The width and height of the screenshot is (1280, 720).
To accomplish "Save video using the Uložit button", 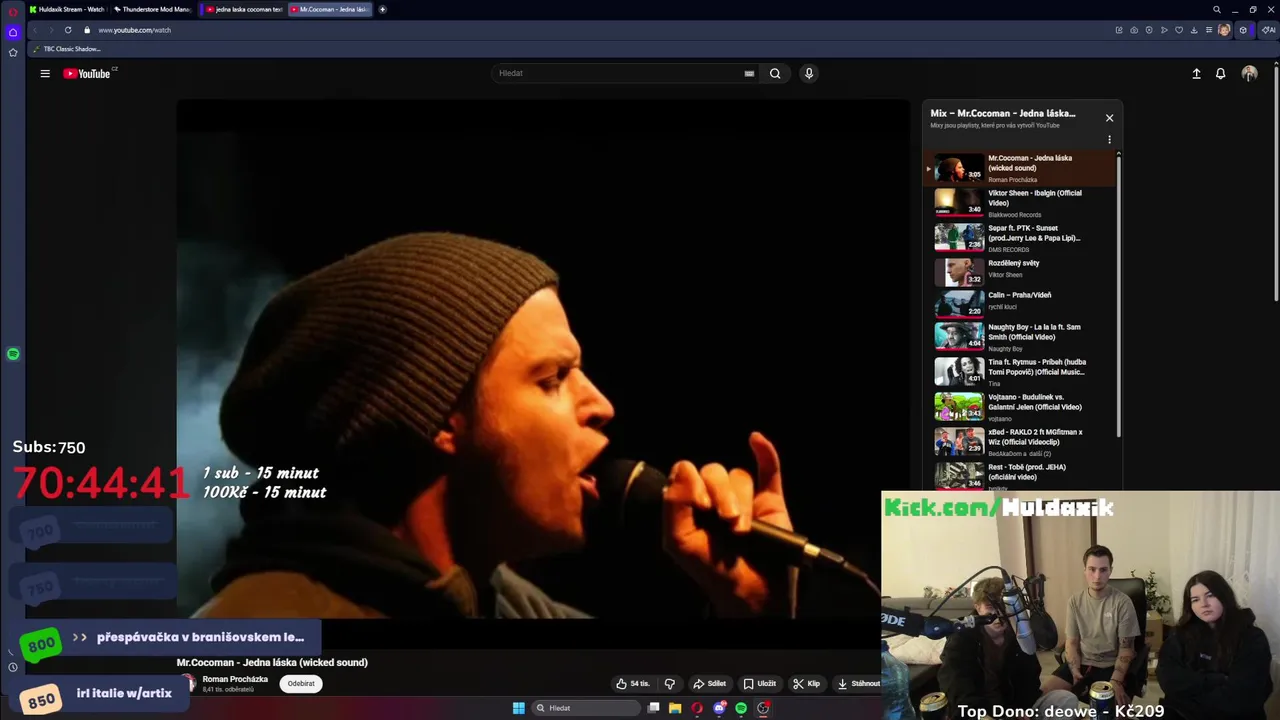I will 760,684.
